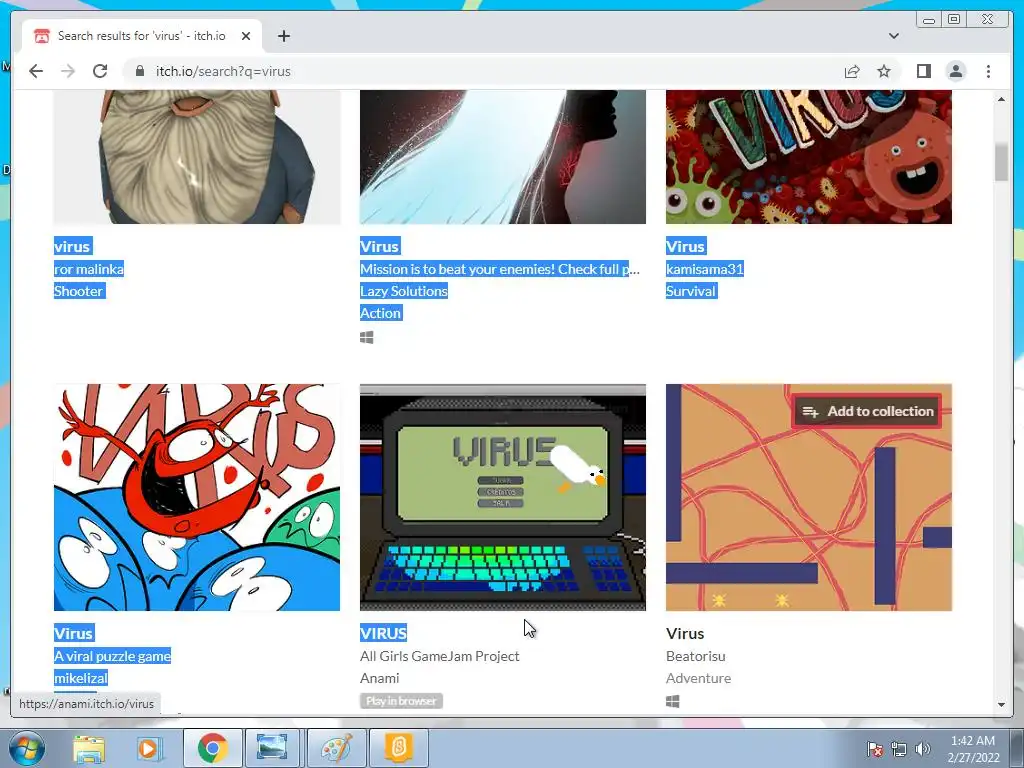Select the itch.io search results tab
The height and width of the screenshot is (768, 1024).
(142, 36)
